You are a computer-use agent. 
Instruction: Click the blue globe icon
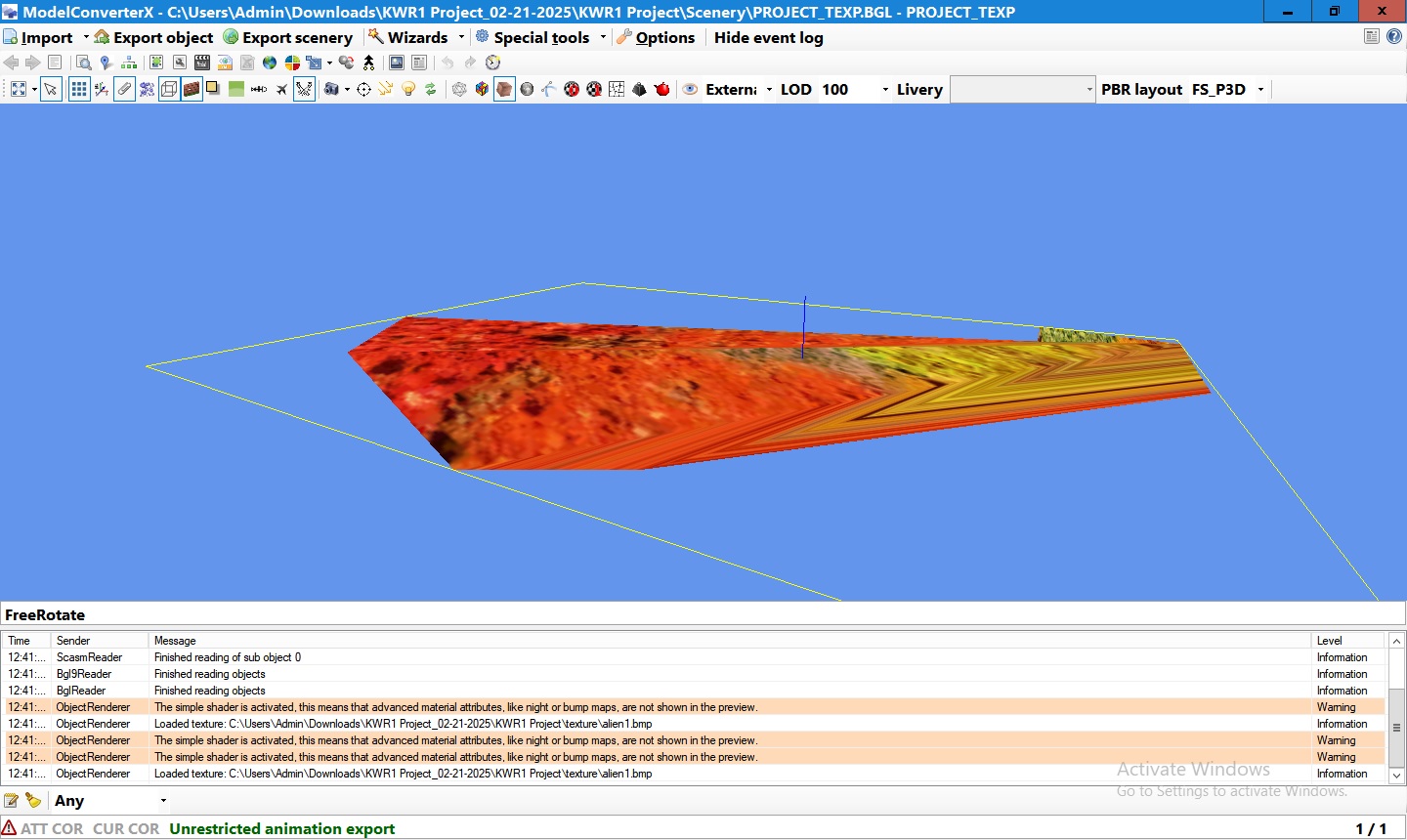pos(270,63)
